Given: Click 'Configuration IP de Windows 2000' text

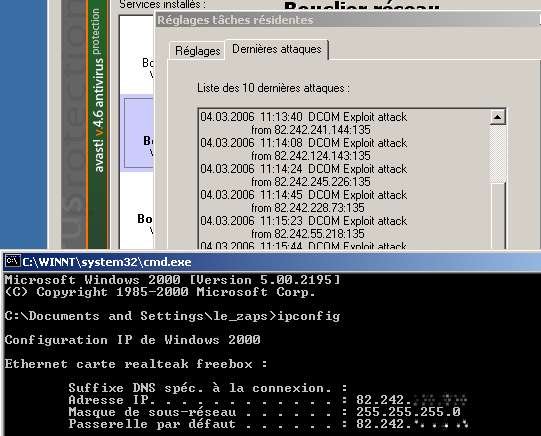Looking at the screenshot, I should coord(132,340).
